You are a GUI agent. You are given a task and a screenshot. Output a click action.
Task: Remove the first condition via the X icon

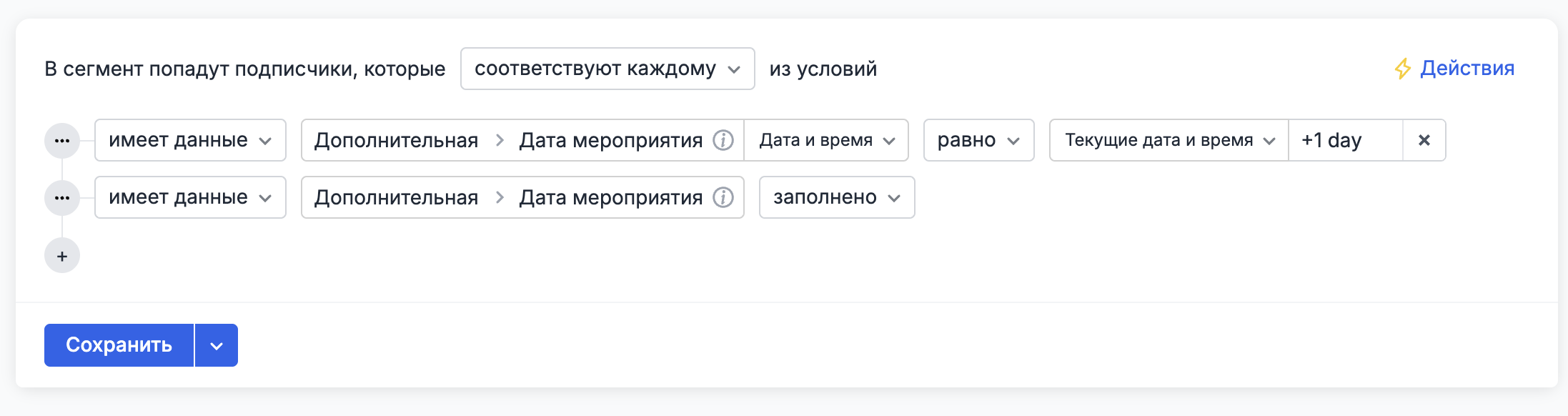(x=1424, y=140)
